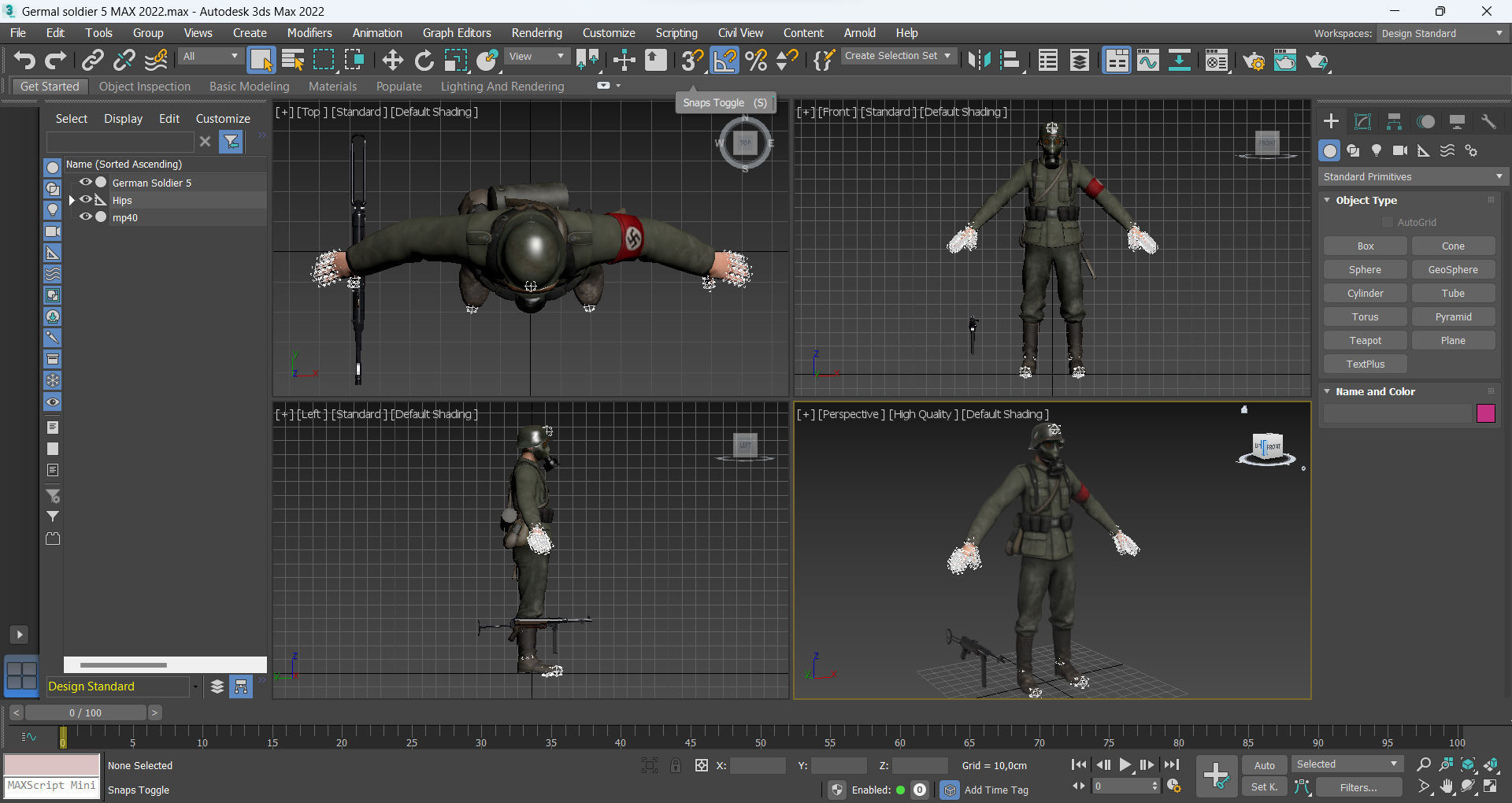This screenshot has width=1512, height=803.
Task: Open the Mirror tool
Action: 979,61
